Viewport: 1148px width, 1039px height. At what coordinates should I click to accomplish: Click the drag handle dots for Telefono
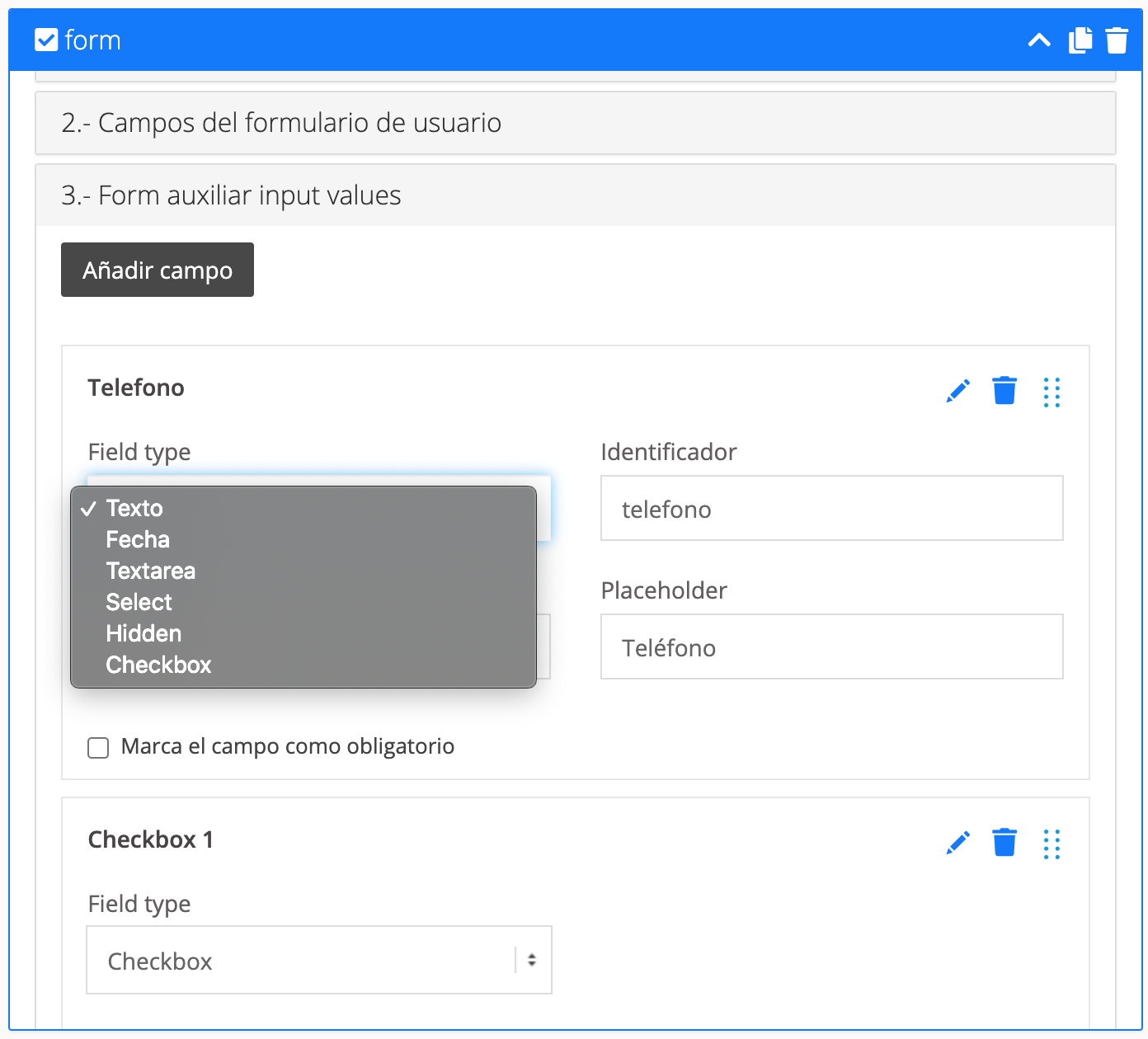coord(1052,393)
